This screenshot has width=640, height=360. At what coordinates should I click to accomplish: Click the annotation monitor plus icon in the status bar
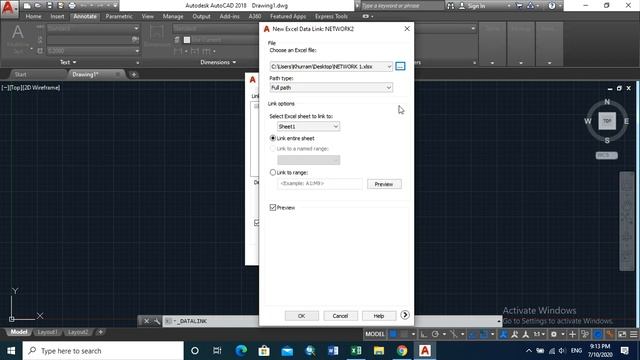(572, 334)
